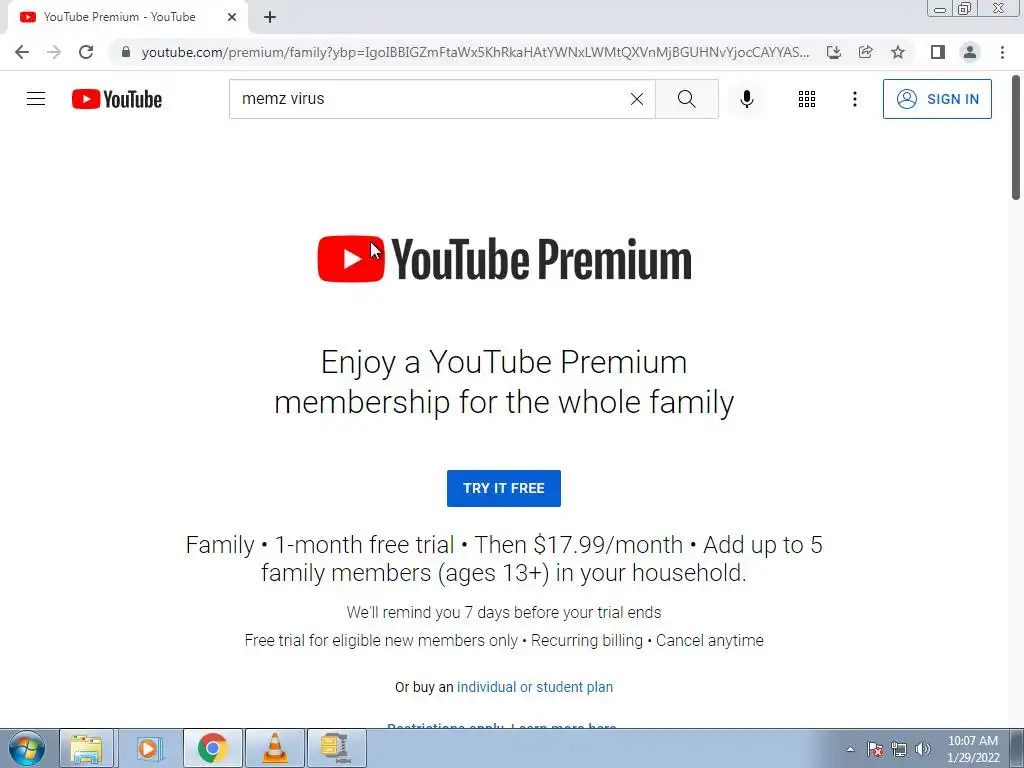Viewport: 1024px width, 768px height.
Task: Click the magnifying glass search button
Action: 686,99
